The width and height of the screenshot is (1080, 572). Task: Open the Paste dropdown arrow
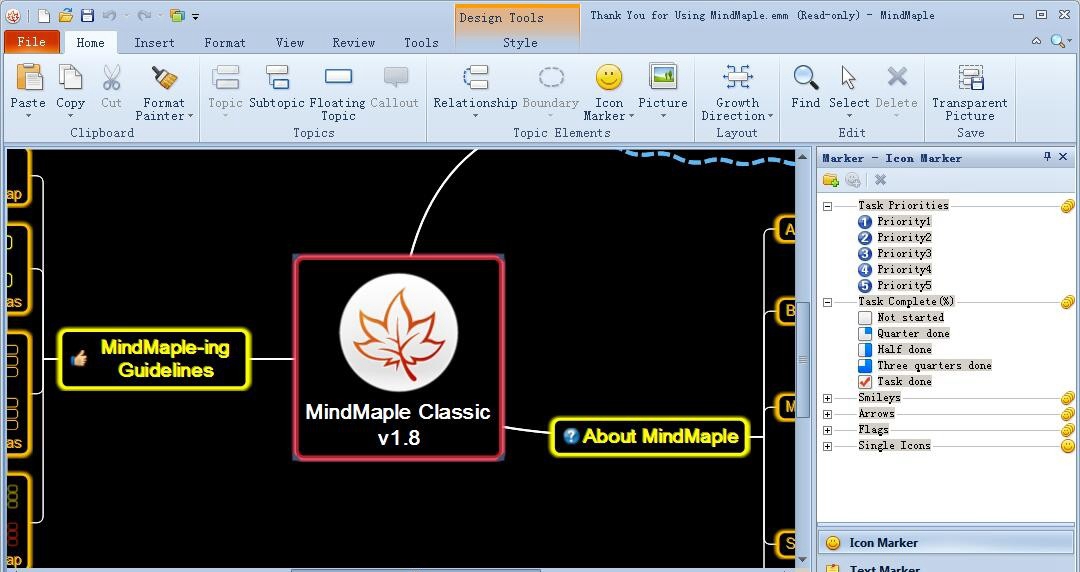coord(28,116)
